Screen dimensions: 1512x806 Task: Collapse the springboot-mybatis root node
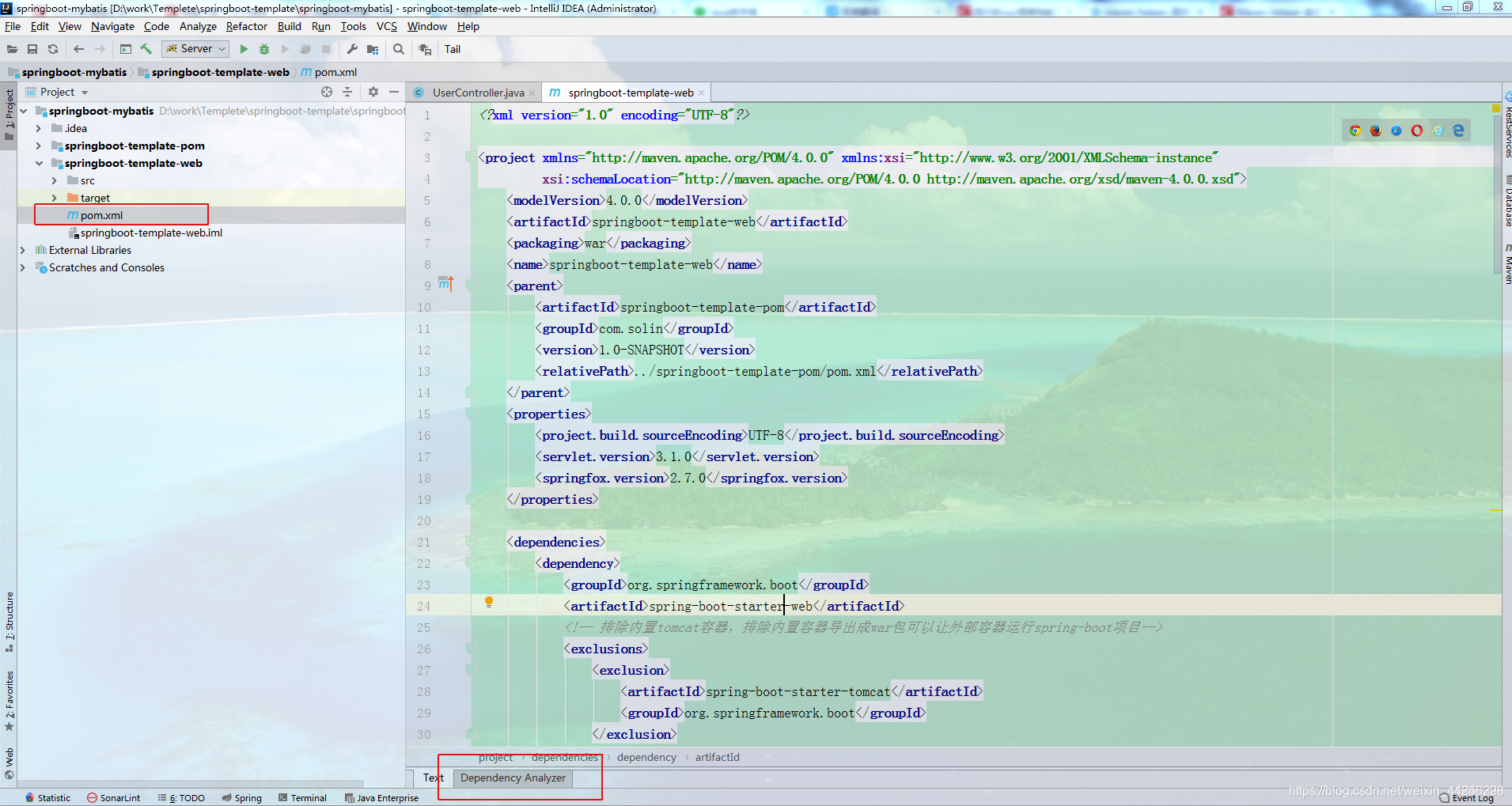[x=24, y=111]
